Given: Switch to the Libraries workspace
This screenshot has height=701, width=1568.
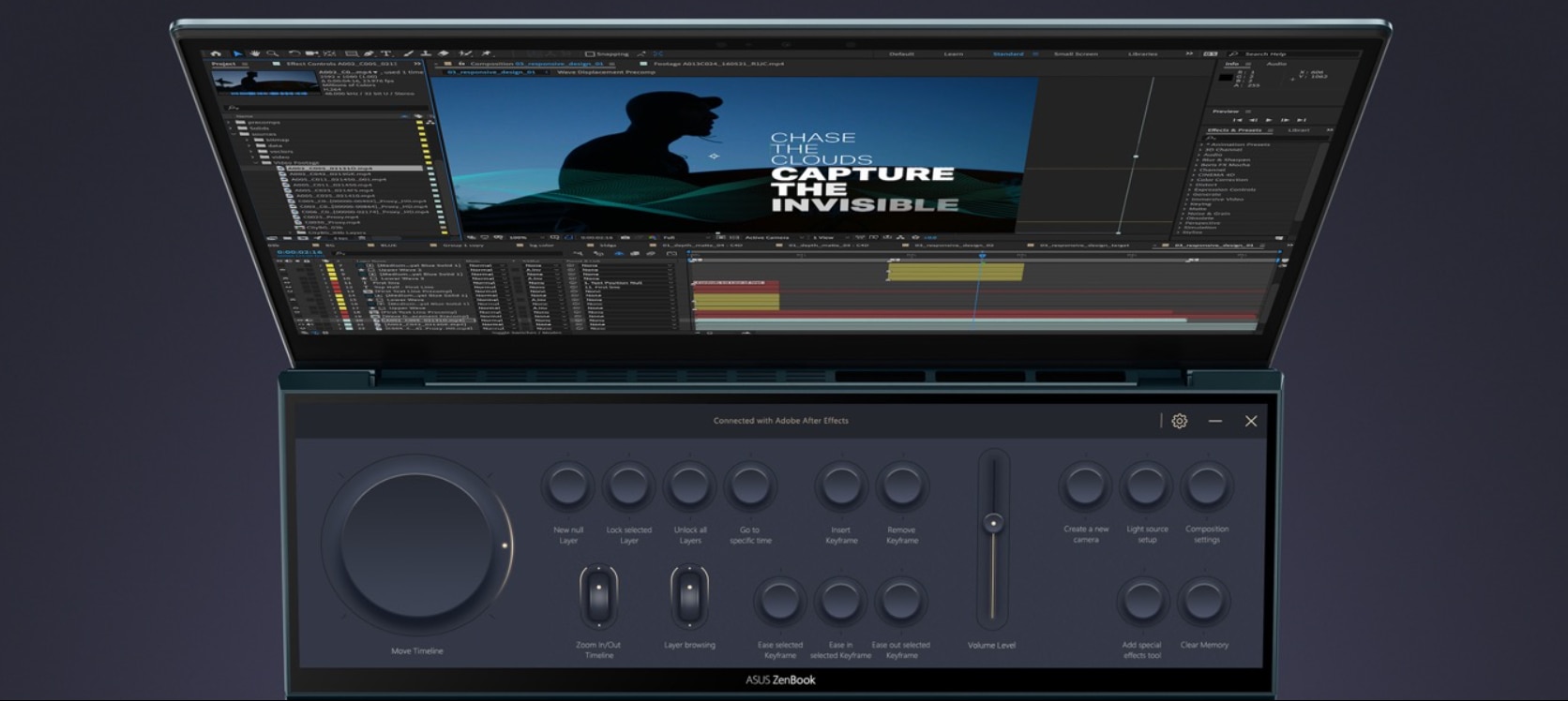Looking at the screenshot, I should point(1142,53).
